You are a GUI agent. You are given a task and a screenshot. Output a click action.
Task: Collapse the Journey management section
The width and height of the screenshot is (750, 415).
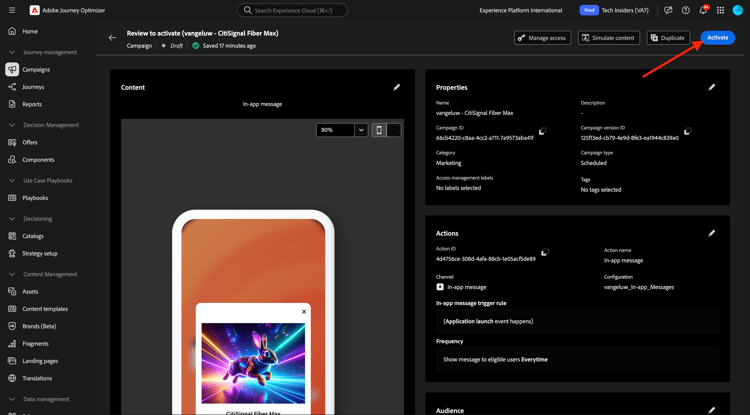[12, 52]
